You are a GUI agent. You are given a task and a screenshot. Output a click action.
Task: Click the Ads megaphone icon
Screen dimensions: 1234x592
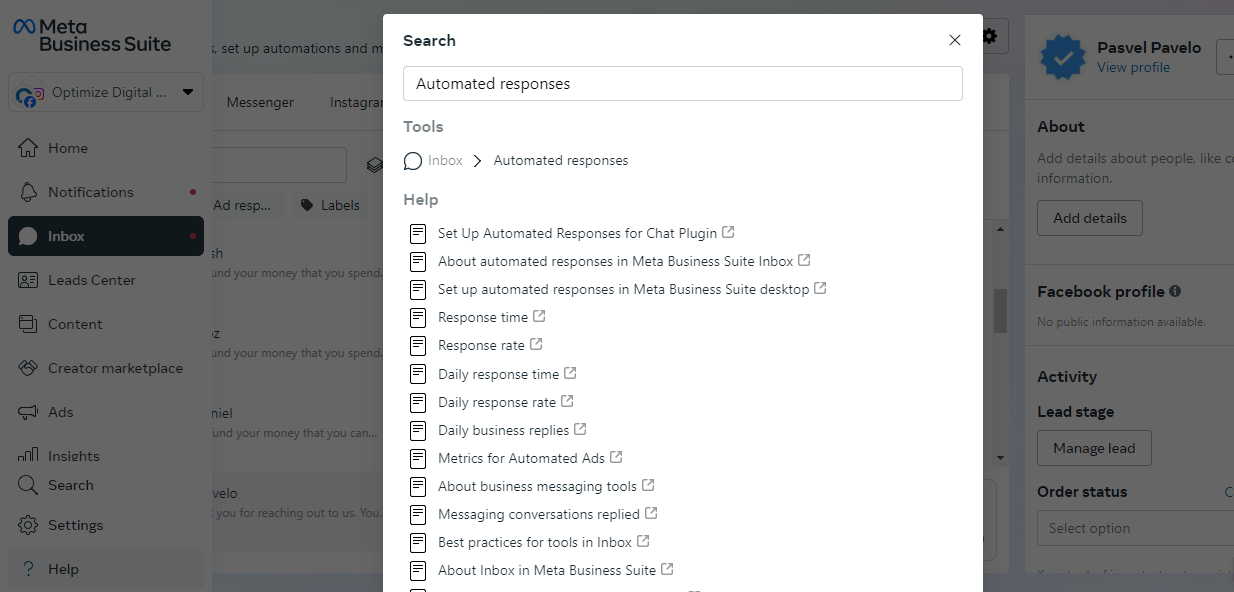[28, 412]
